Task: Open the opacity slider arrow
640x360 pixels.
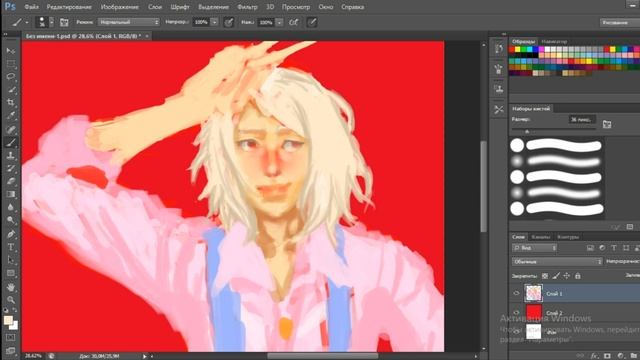Action: pyautogui.click(x=214, y=22)
